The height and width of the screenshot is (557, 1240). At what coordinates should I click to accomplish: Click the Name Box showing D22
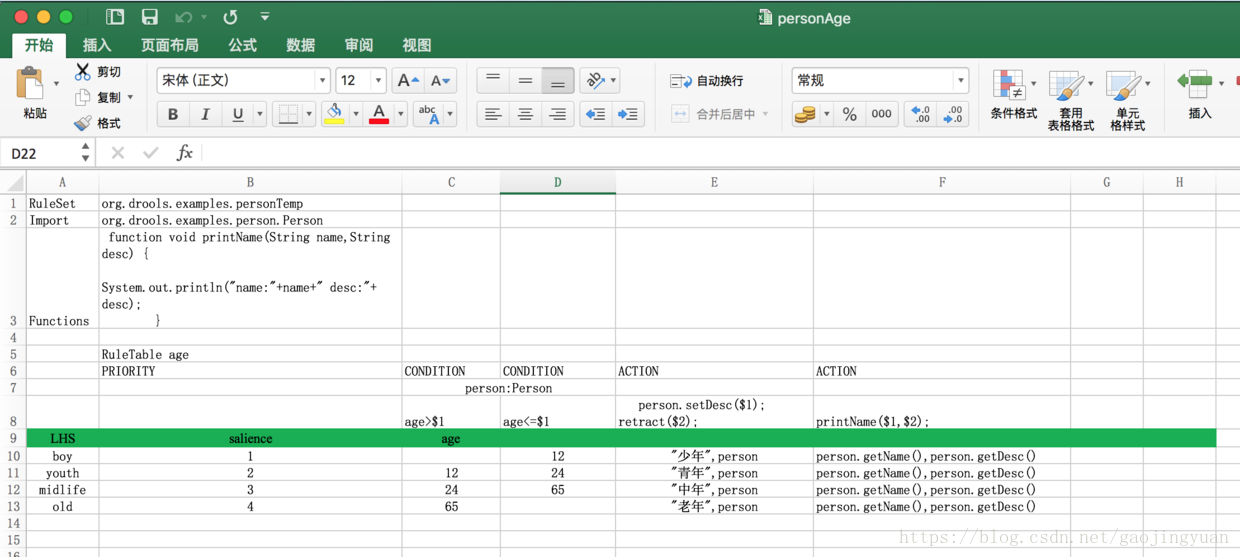click(x=42, y=153)
